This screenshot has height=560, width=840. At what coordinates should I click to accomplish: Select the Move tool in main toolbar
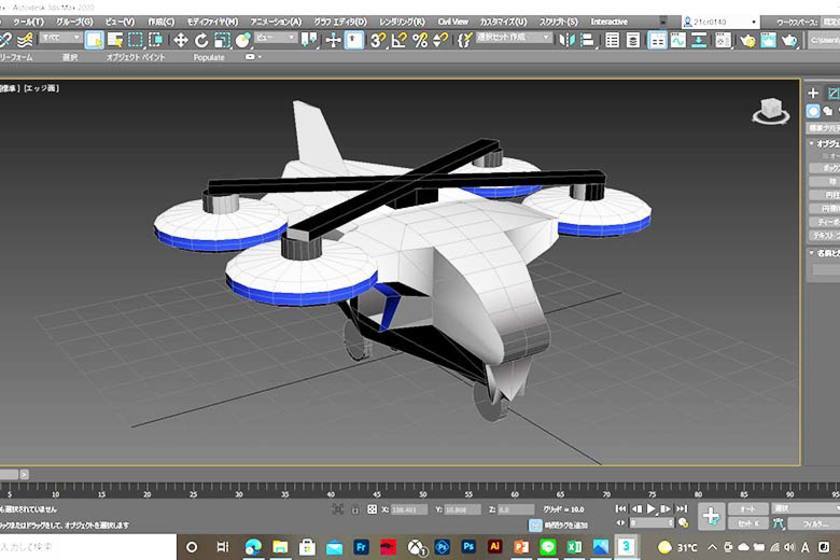tap(181, 40)
